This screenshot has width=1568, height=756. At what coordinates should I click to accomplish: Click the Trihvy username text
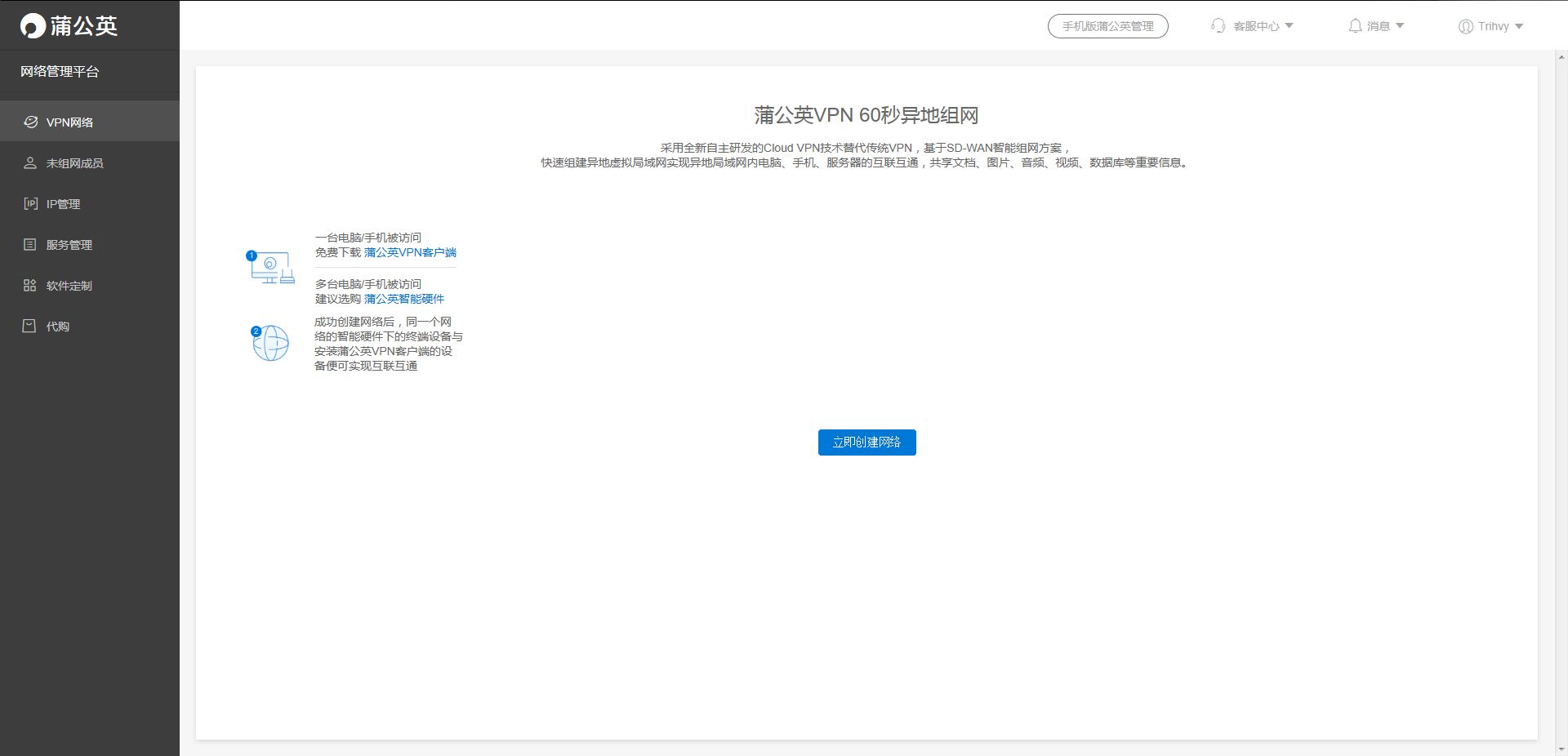[1494, 26]
